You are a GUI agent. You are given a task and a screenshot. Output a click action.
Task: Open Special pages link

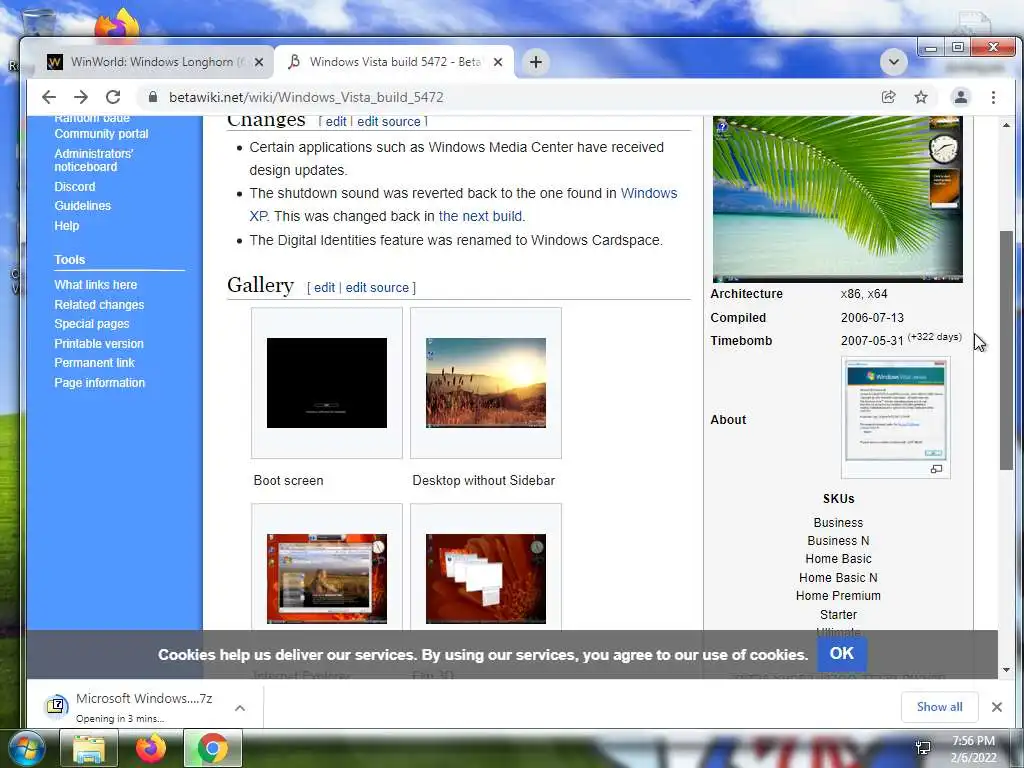[x=91, y=324]
